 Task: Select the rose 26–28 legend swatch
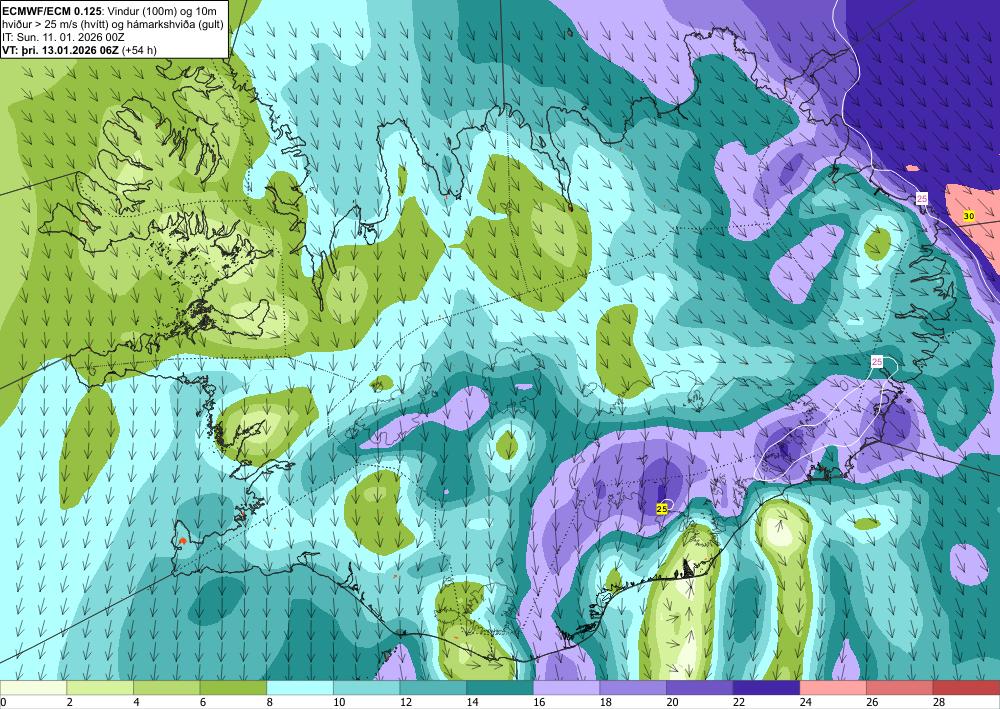pyautogui.click(x=900, y=688)
